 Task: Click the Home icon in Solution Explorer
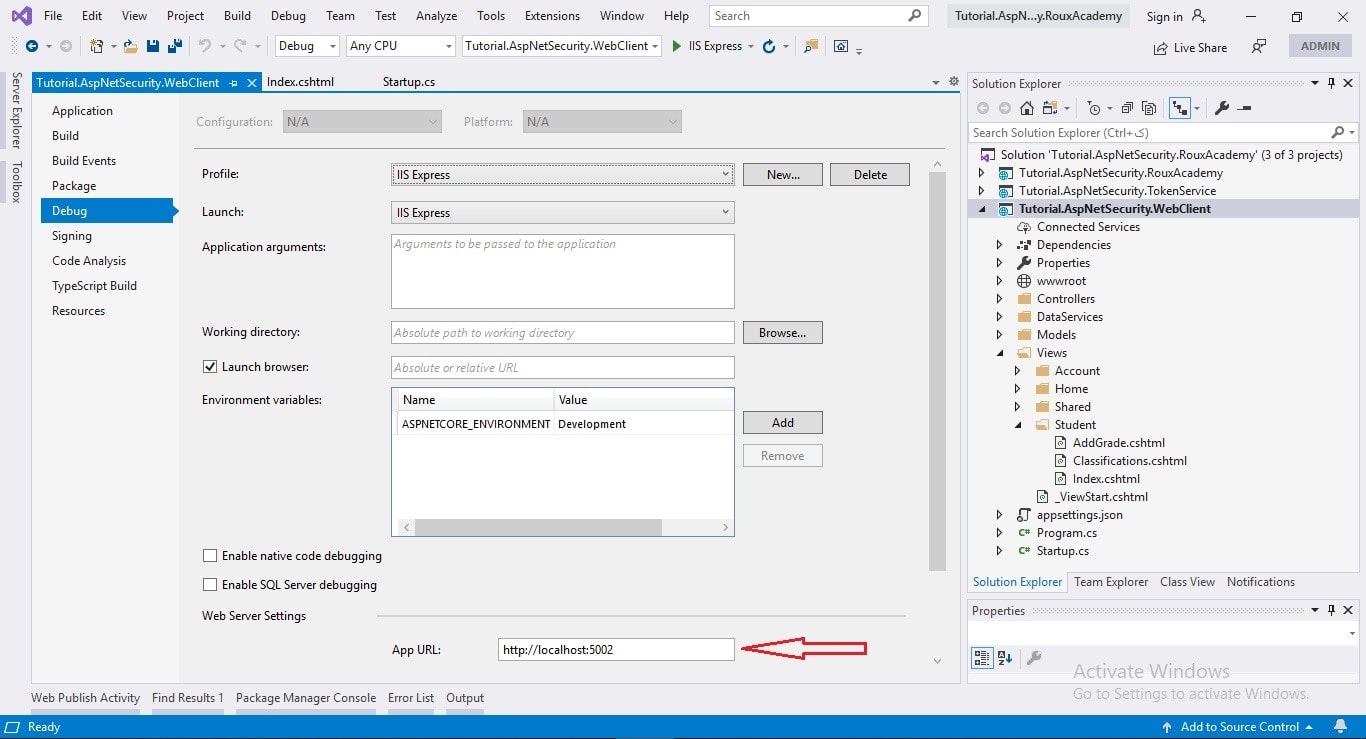coord(1027,108)
